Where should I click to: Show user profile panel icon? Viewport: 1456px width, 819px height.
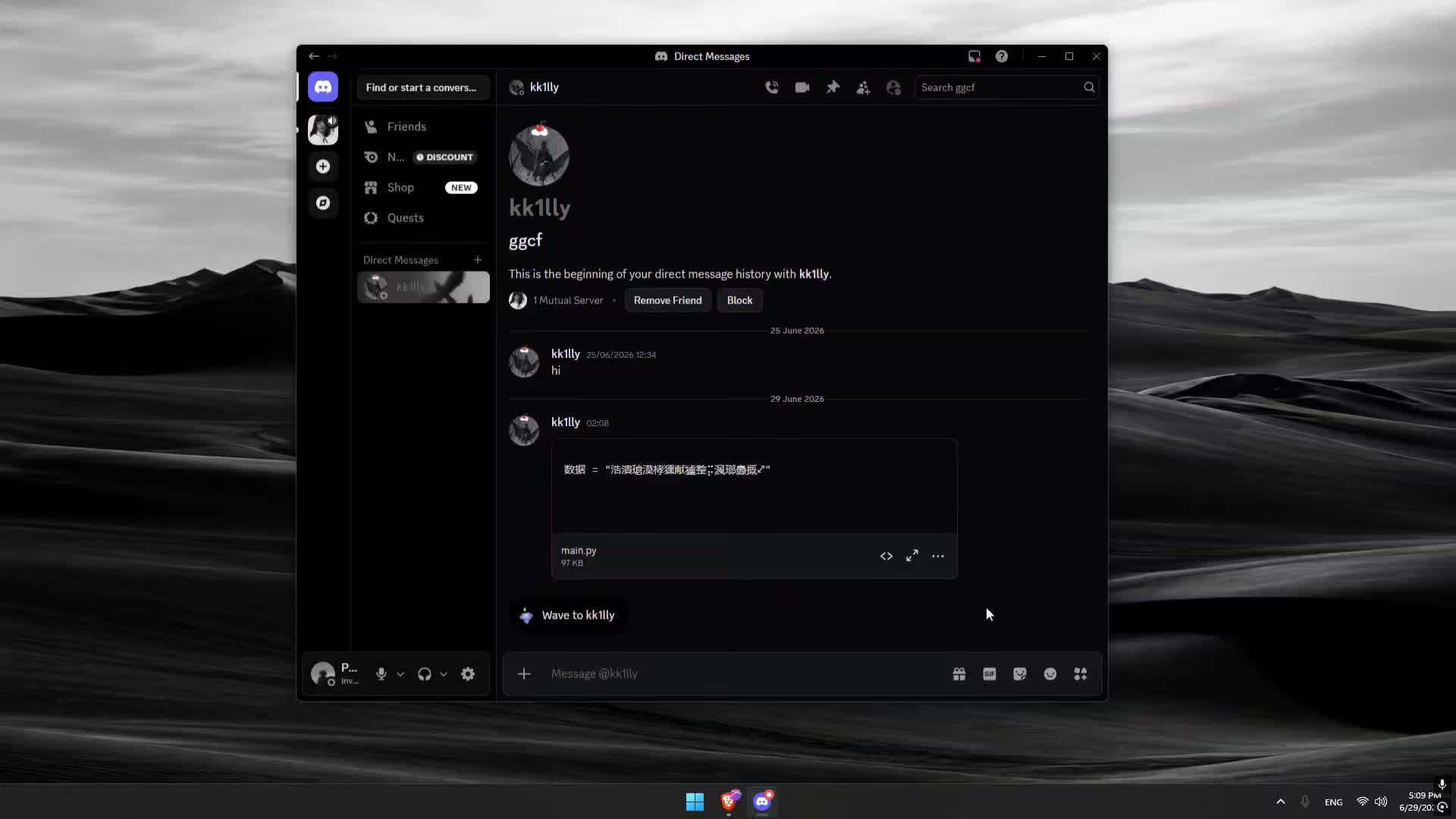tap(893, 87)
